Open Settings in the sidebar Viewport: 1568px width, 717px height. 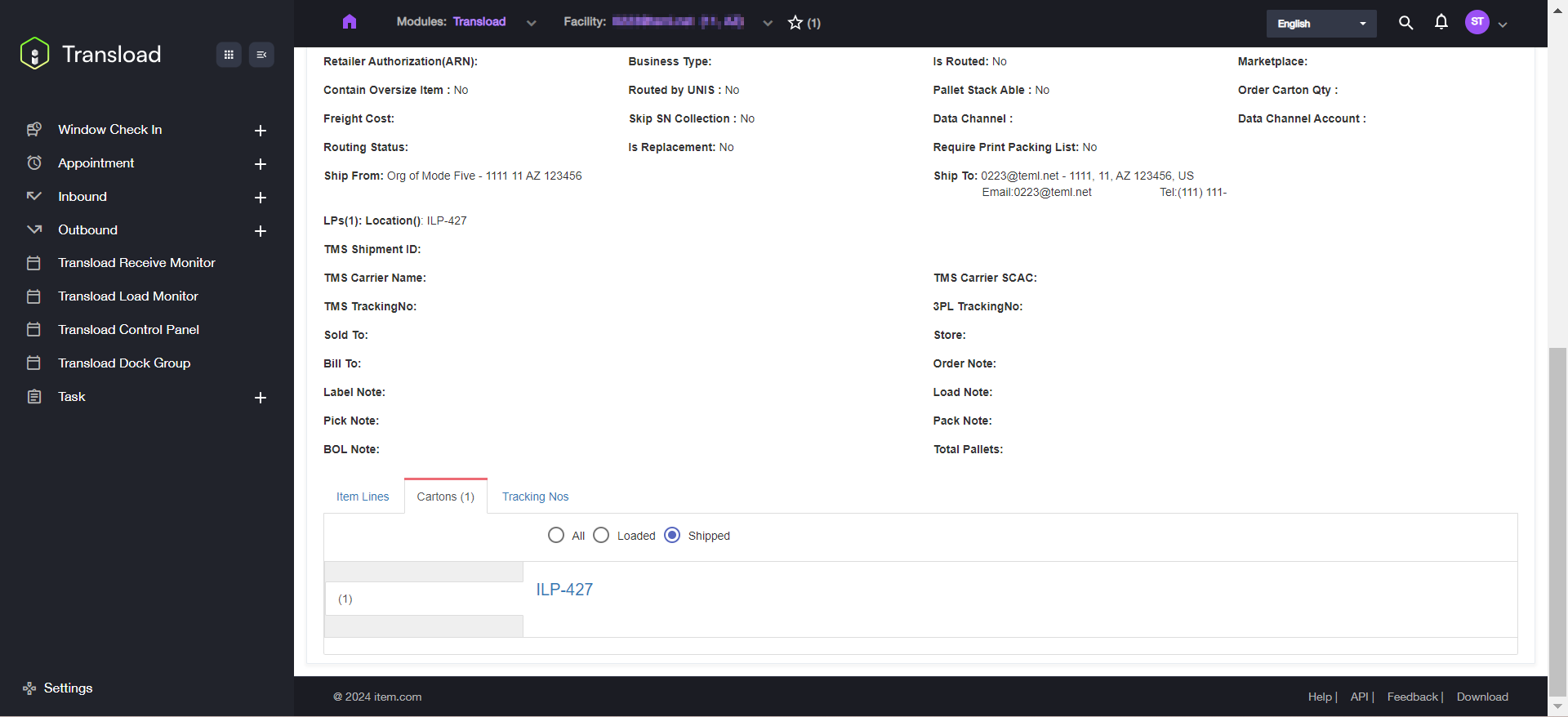pos(68,688)
